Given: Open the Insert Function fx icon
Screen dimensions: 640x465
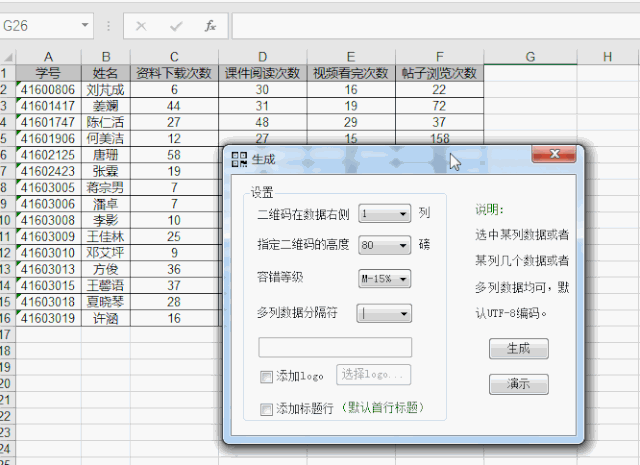Looking at the screenshot, I should click(210, 26).
